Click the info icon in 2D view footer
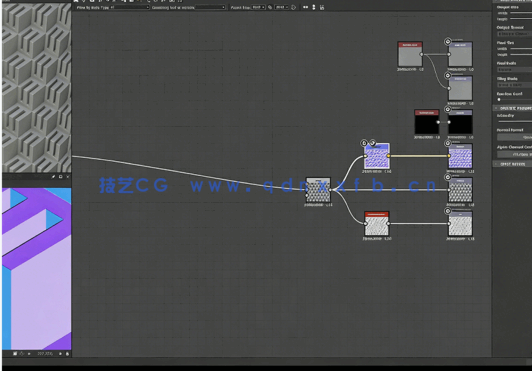The height and width of the screenshot is (371, 532). (21, 353)
